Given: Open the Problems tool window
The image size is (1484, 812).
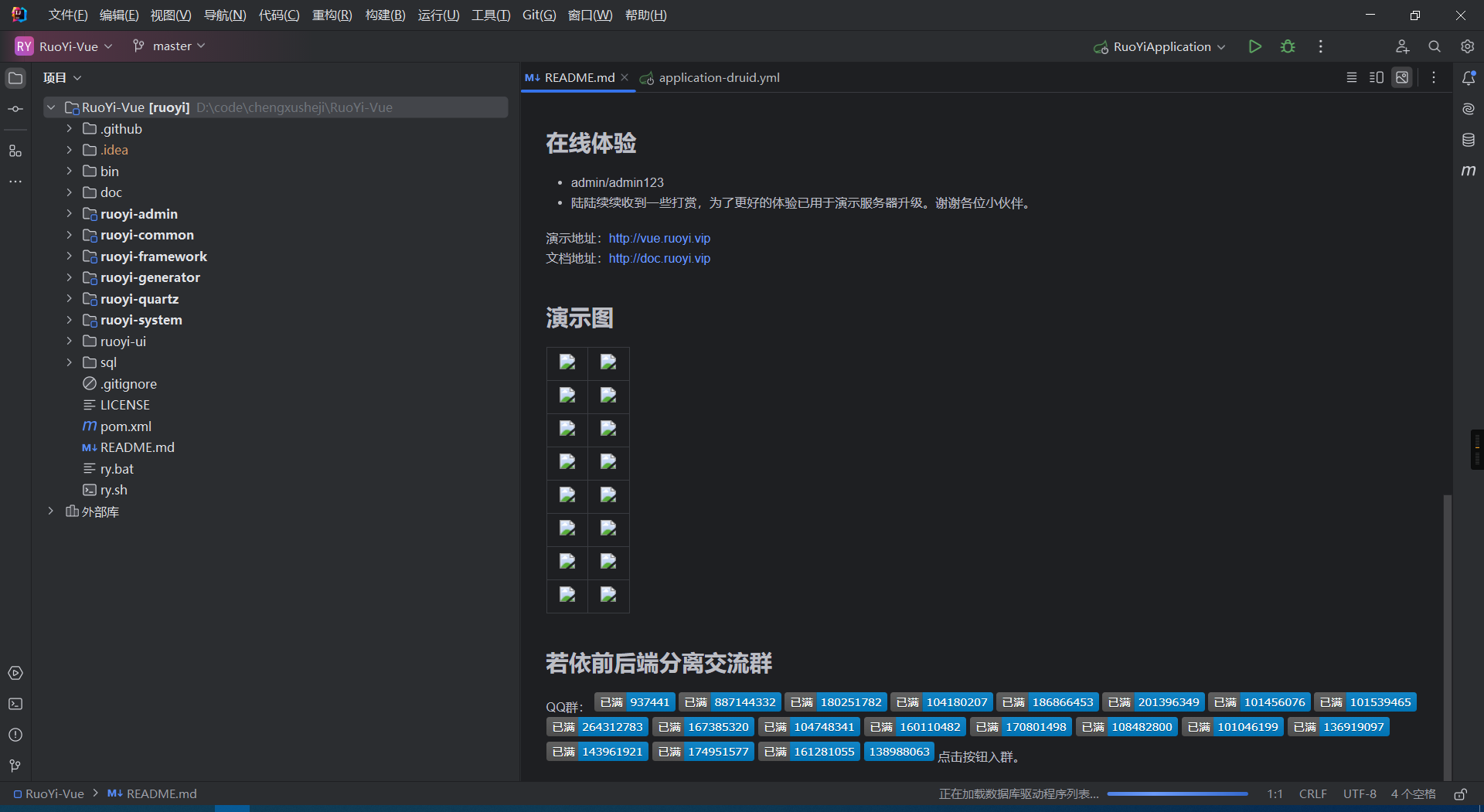Looking at the screenshot, I should tap(15, 735).
